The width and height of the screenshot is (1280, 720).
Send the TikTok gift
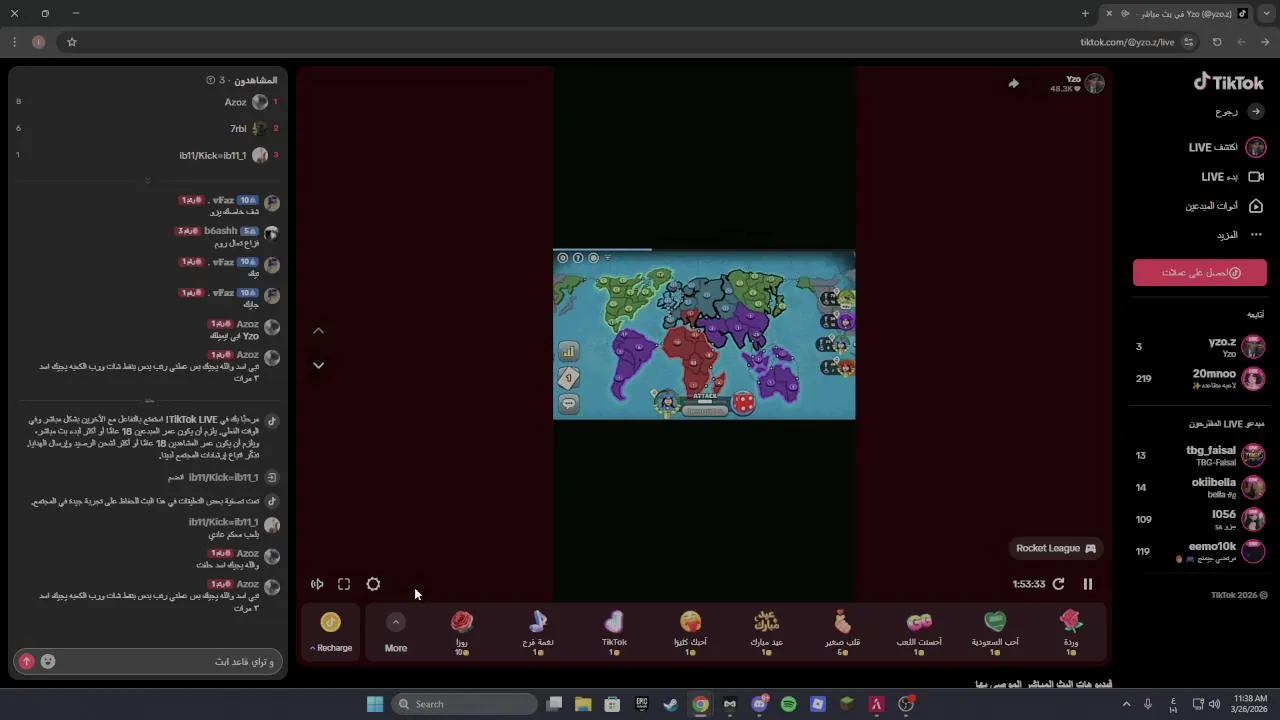coord(614,633)
